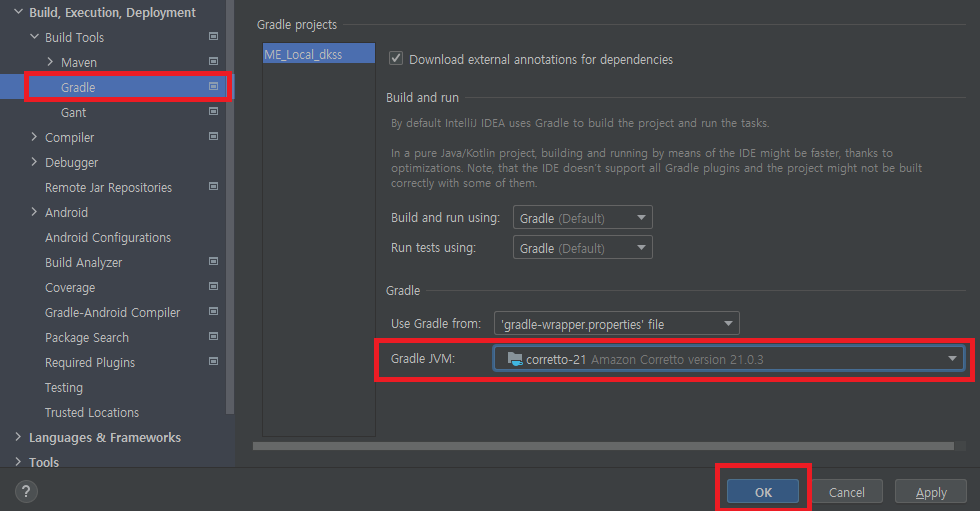Viewport: 980px width, 511px height.
Task: Click project-level settings icon beside Compiler
Action: point(213,136)
